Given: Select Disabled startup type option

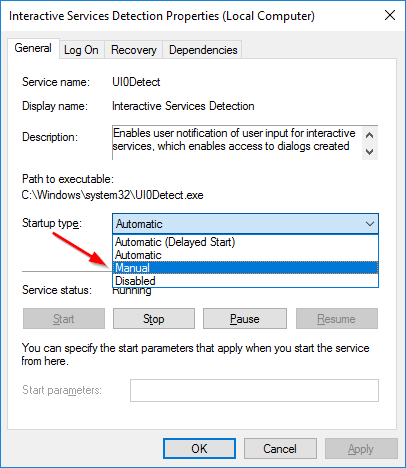Looking at the screenshot, I should click(x=245, y=281).
